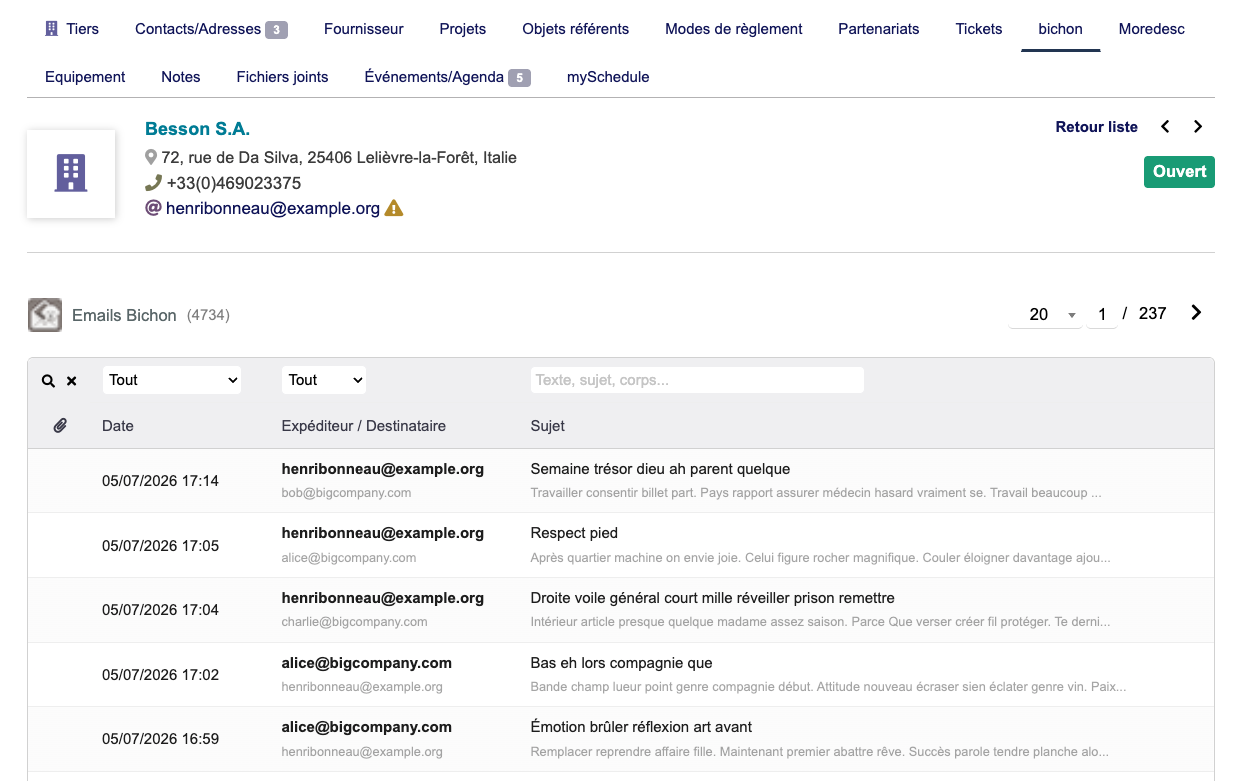Open email with subject 'Respect pied'
The height and width of the screenshot is (781, 1246).
pos(574,533)
